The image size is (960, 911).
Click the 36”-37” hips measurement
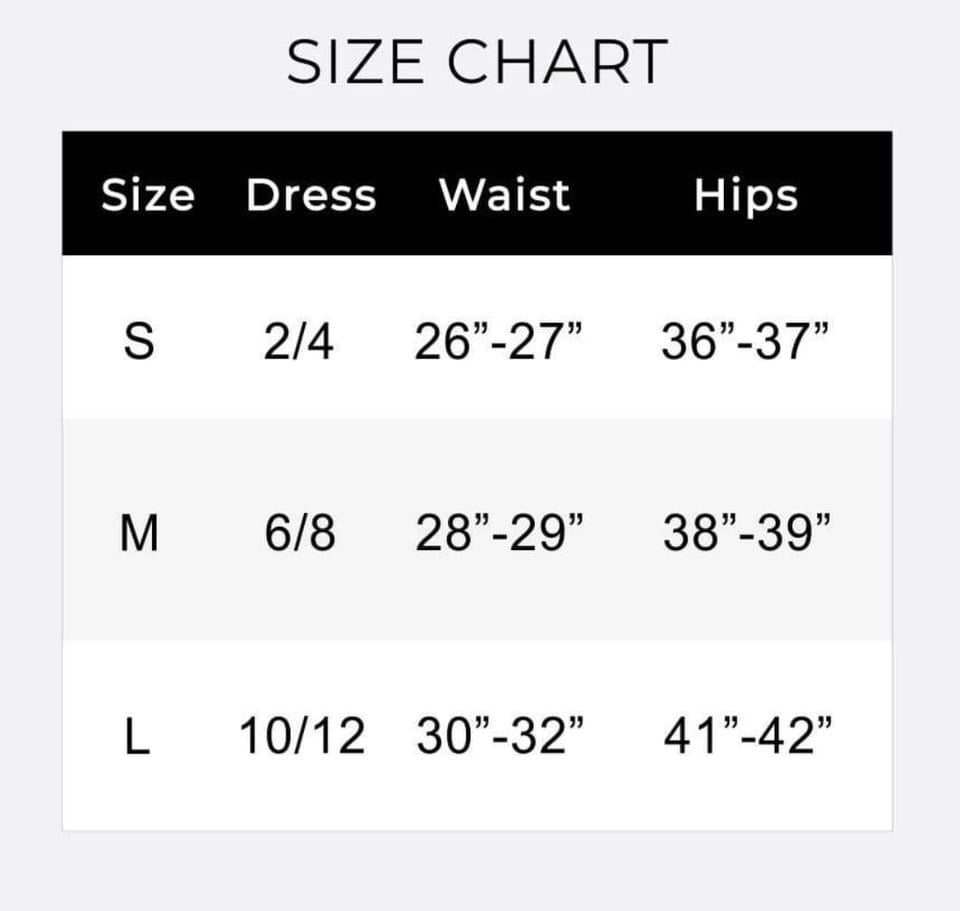(x=745, y=342)
